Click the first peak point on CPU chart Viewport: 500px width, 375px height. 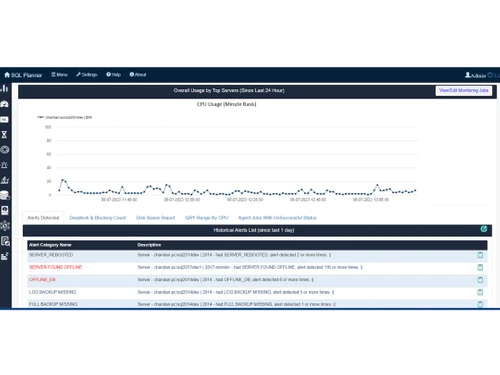pos(62,180)
